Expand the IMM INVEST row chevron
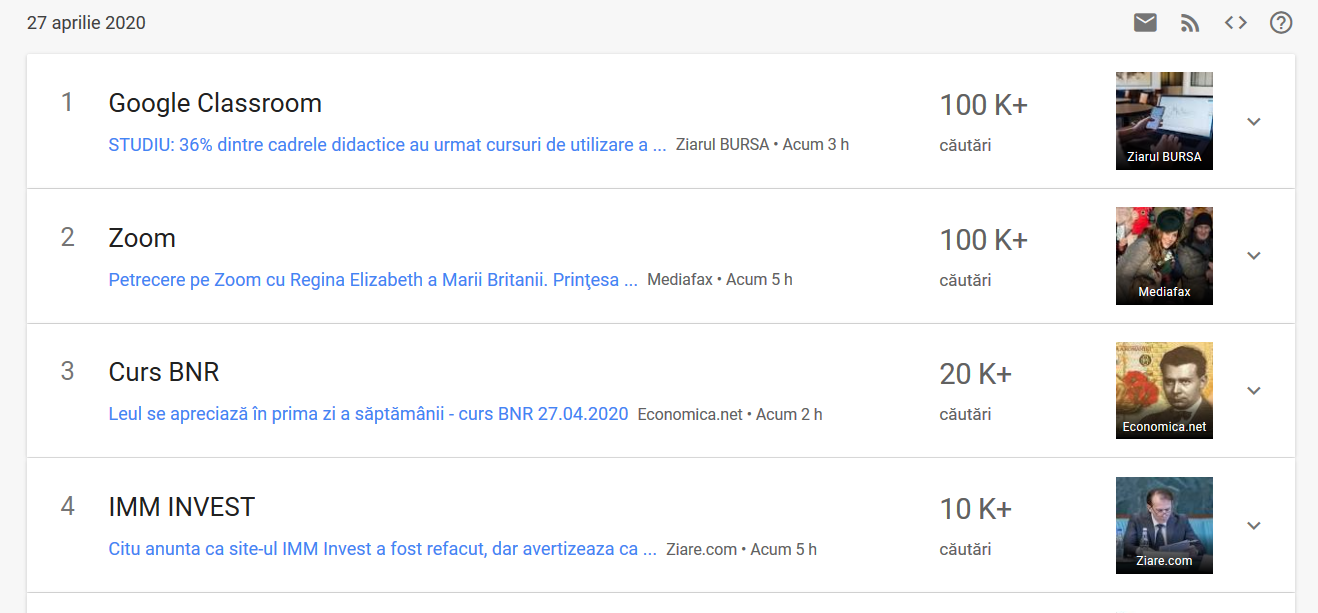Image resolution: width=1318 pixels, height=613 pixels. coord(1254,525)
